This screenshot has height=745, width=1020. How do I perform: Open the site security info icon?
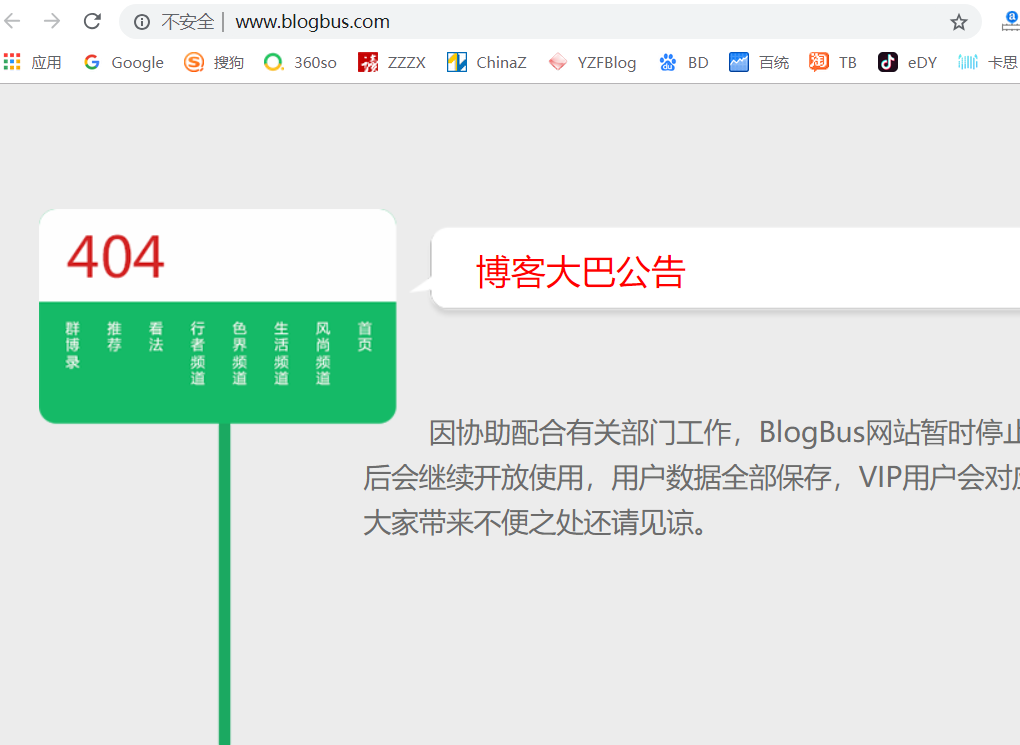point(142,22)
